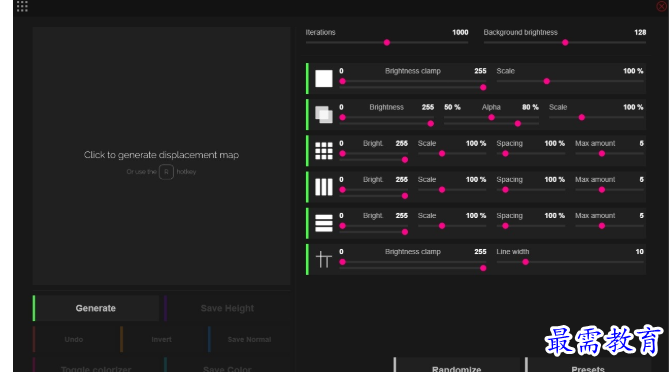This screenshot has height=372, width=669.
Task: Click the Iterations slider handle
Action: tap(387, 43)
